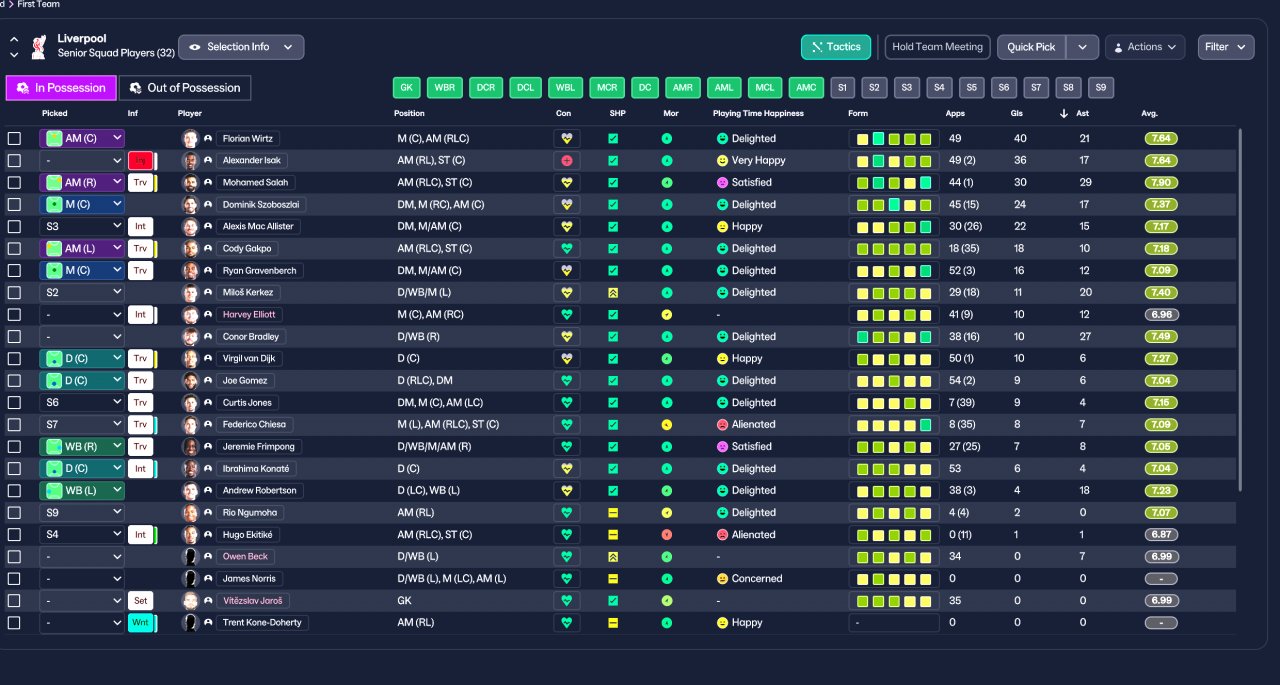Open the Quick Pick arrow dropdown
This screenshot has height=685, width=1280.
[x=1082, y=47]
